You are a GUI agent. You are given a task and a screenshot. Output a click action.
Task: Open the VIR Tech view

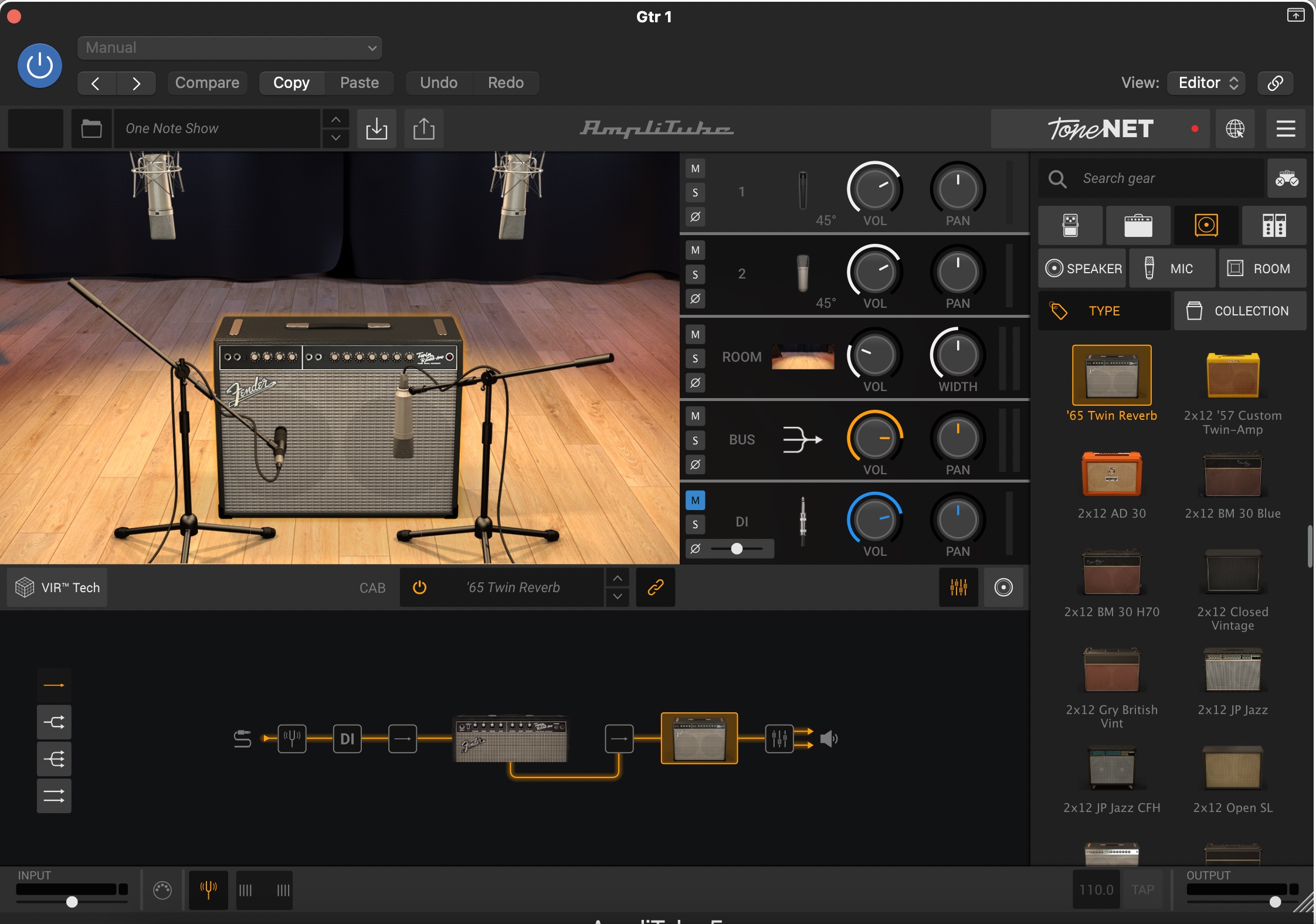pyautogui.click(x=57, y=587)
